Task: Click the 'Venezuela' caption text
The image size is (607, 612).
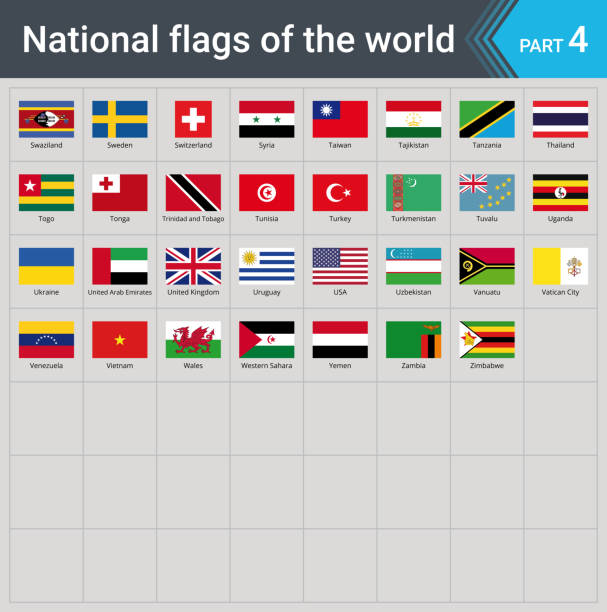Action: pos(46,365)
